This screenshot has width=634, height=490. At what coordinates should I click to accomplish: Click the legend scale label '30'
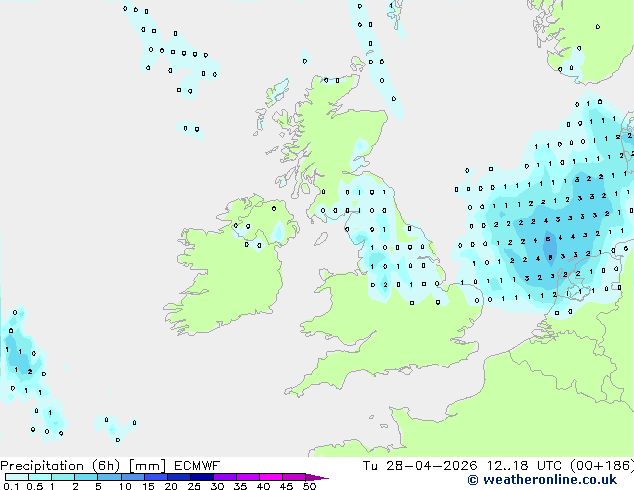pyautogui.click(x=218, y=486)
